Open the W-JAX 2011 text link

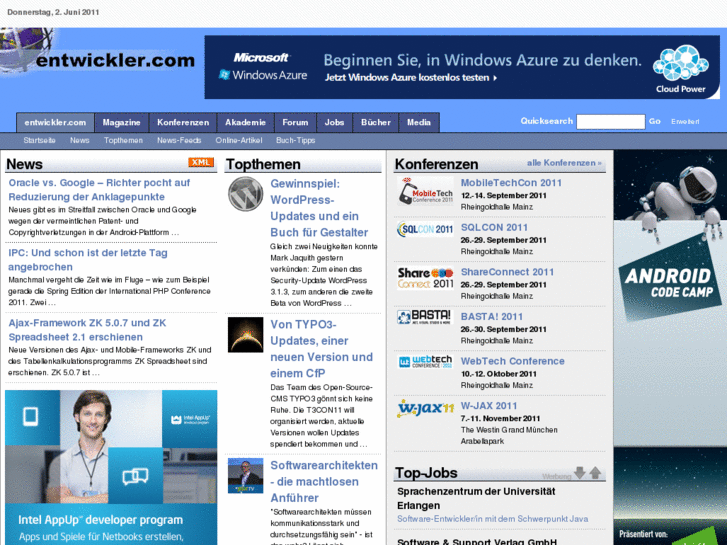click(489, 405)
